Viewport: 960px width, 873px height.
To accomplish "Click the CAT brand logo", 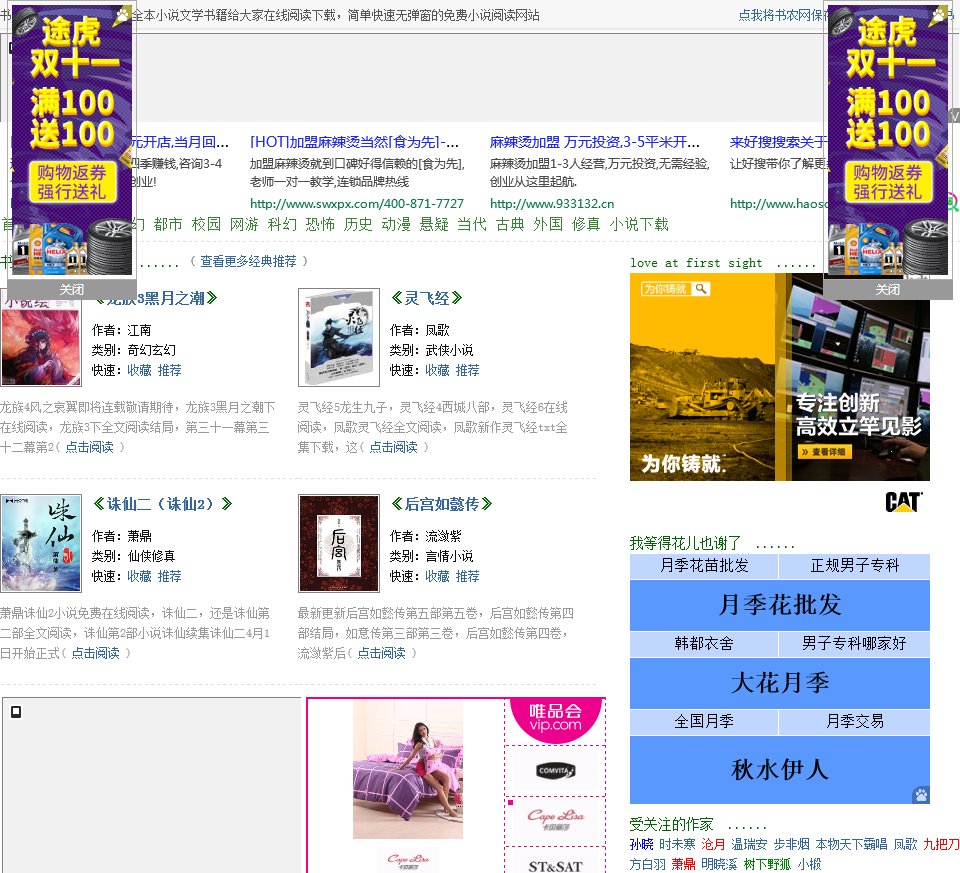I will coord(903,502).
